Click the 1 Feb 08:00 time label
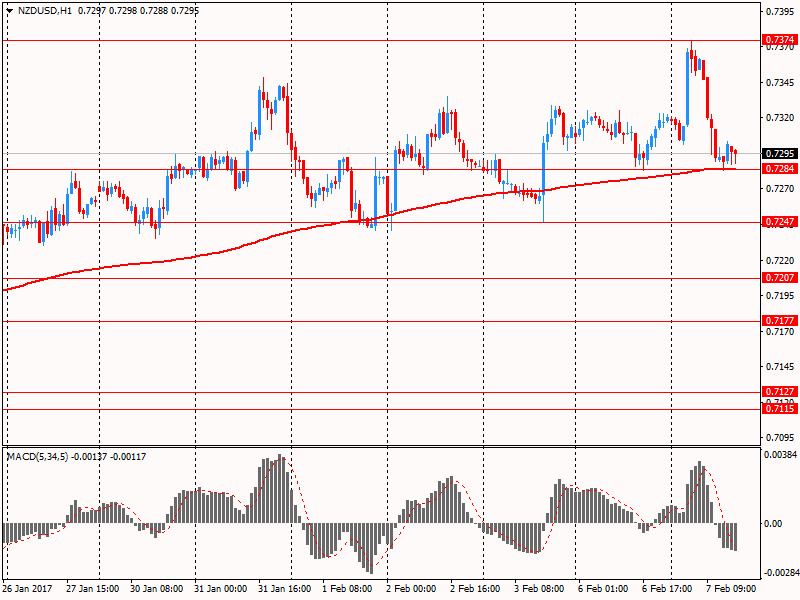 [x=348, y=590]
